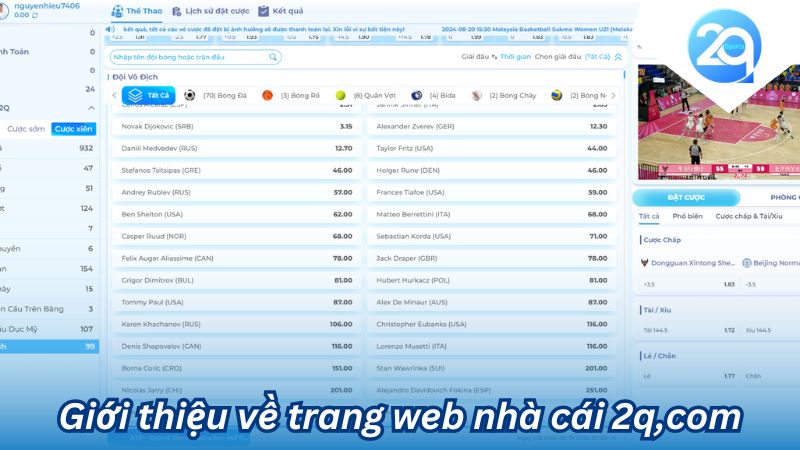This screenshot has height=450, width=800.
Task: Choose Christopher Eubanks (USA) odds 116.00
Action: pos(492,324)
